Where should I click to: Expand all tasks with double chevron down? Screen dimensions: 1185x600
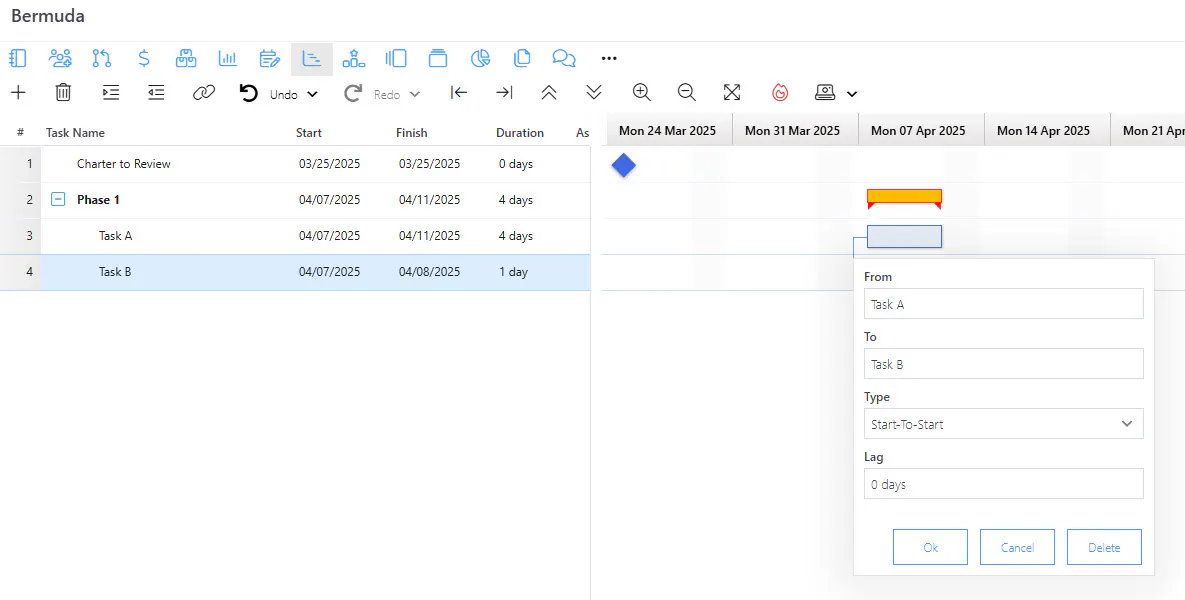(594, 92)
